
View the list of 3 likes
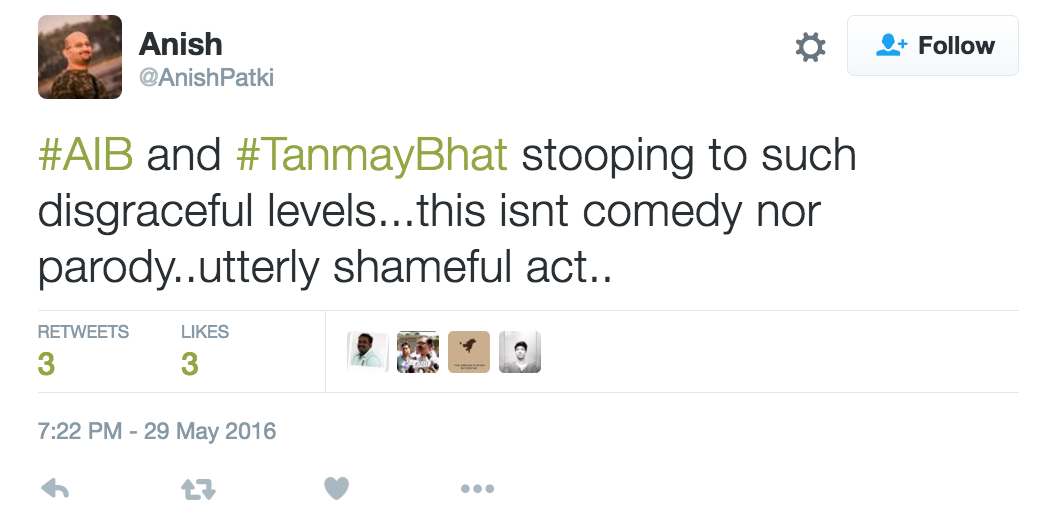(x=205, y=350)
